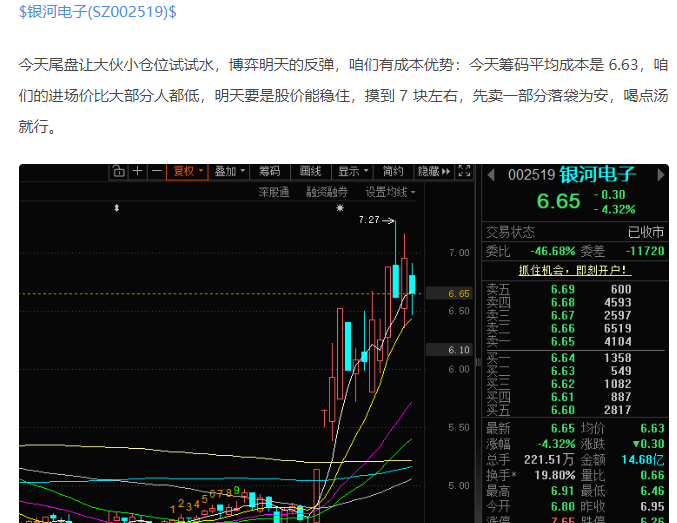
Task: Click the 换手 19.80% value
Action: [555, 475]
